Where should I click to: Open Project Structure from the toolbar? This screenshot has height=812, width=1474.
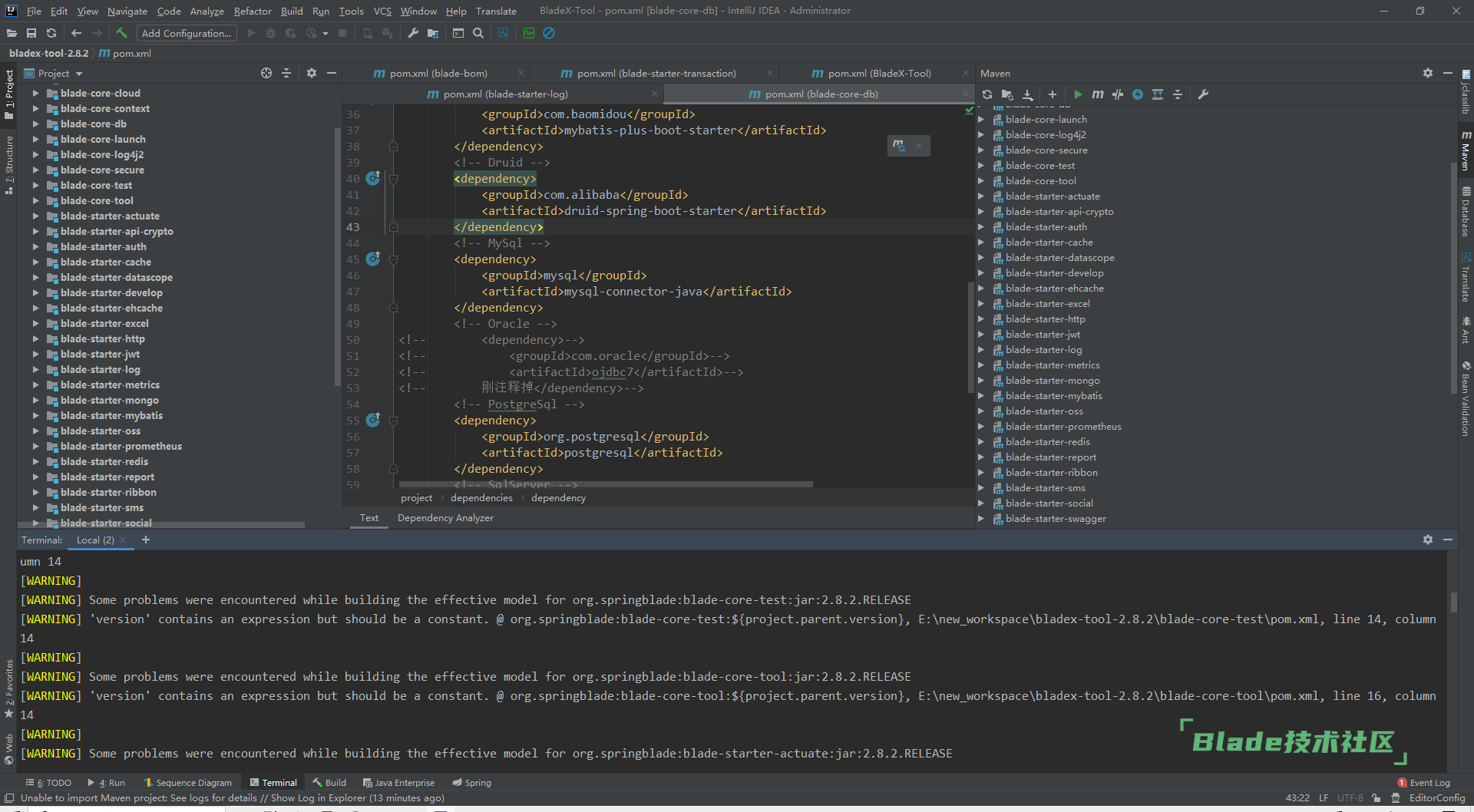point(433,33)
